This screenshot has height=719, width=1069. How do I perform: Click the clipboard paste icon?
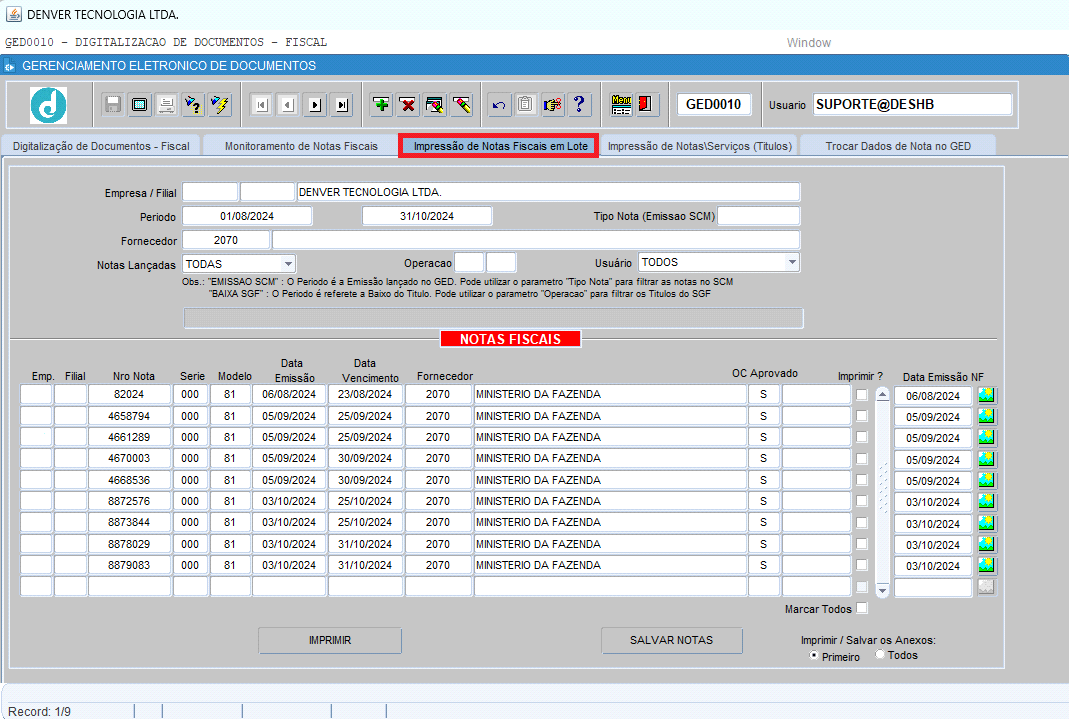pyautogui.click(x=526, y=105)
